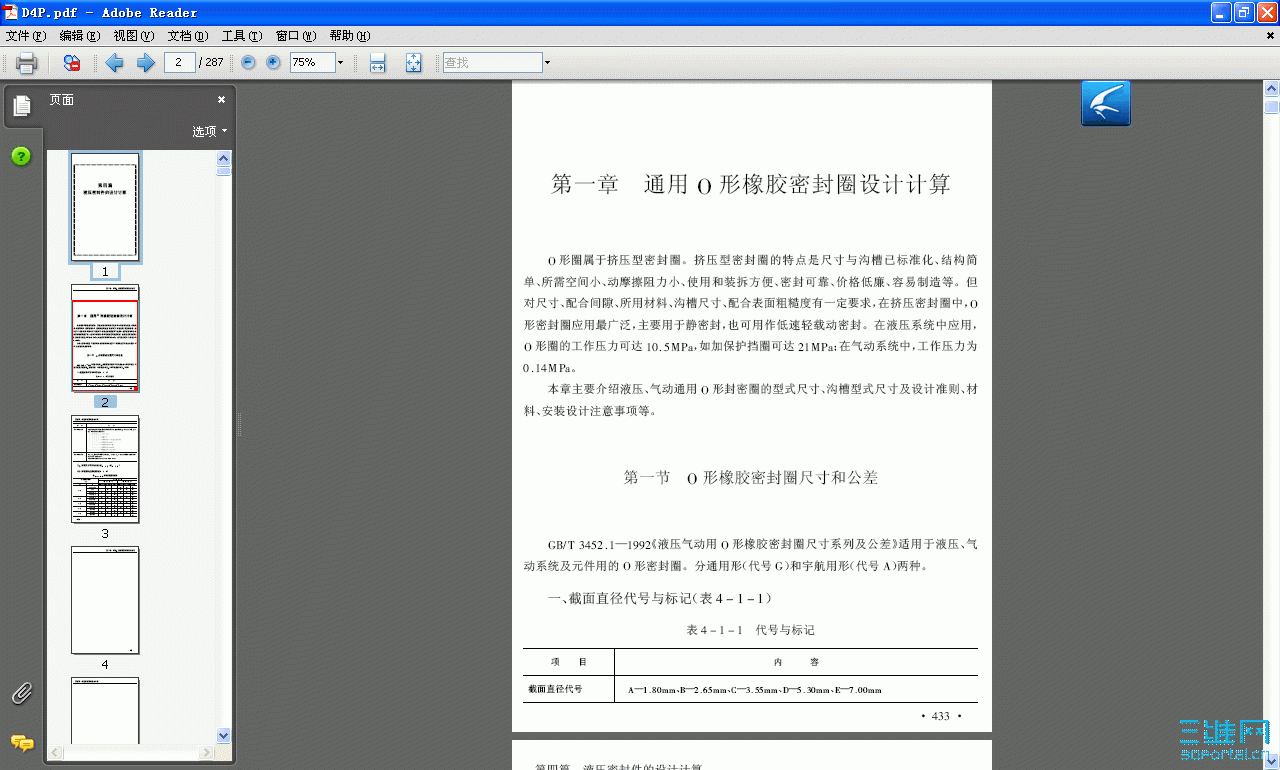Click the Print icon on the toolbar
The image size is (1280, 770).
tap(26, 62)
